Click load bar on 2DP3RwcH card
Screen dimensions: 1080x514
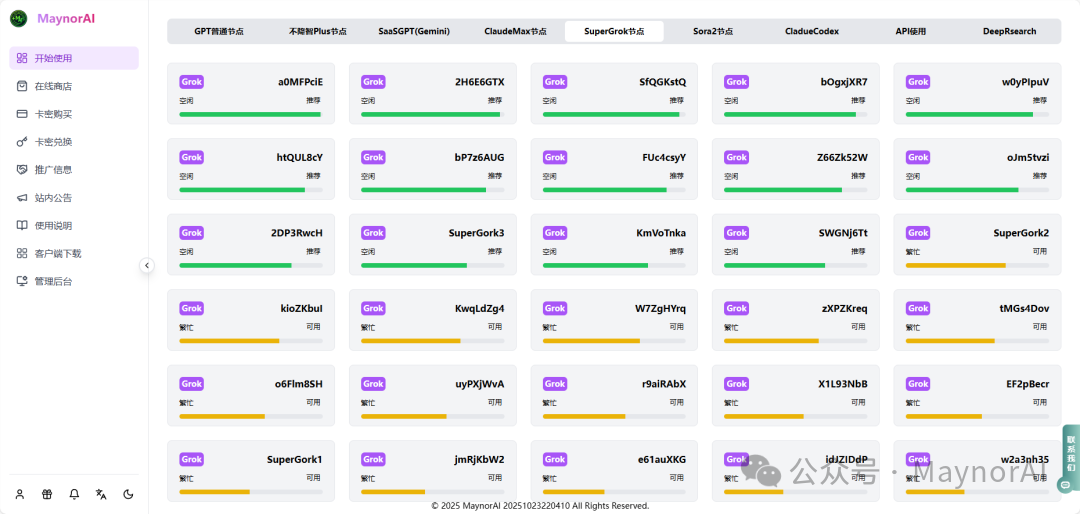point(251,265)
